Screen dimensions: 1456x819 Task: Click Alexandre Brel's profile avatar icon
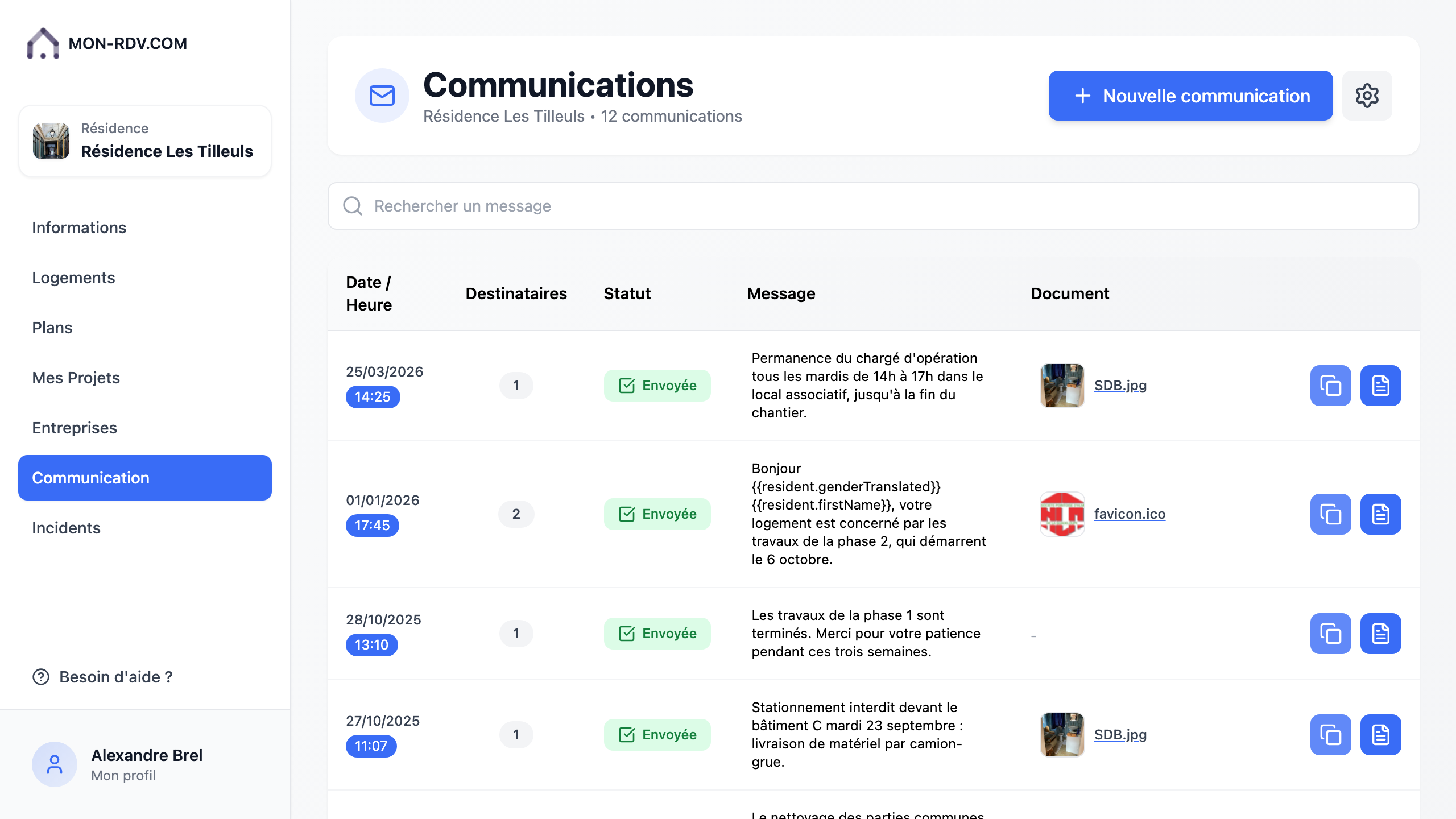pos(55,764)
